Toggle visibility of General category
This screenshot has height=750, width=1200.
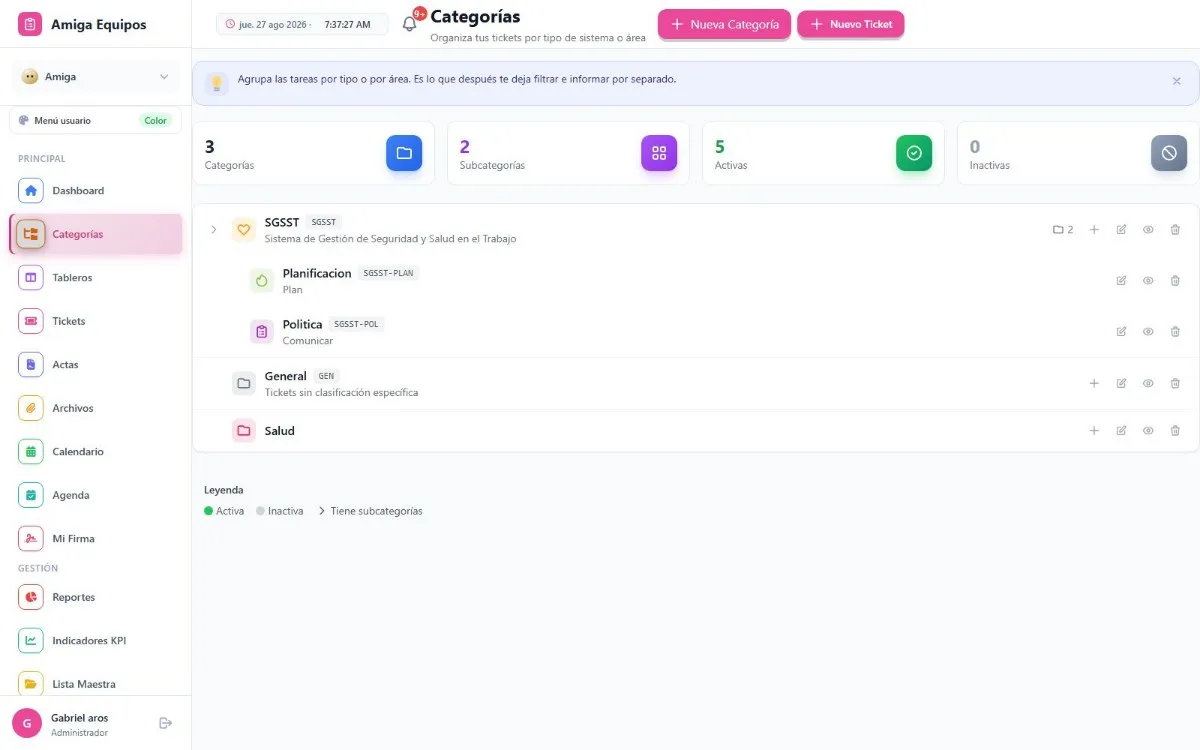pos(1148,383)
